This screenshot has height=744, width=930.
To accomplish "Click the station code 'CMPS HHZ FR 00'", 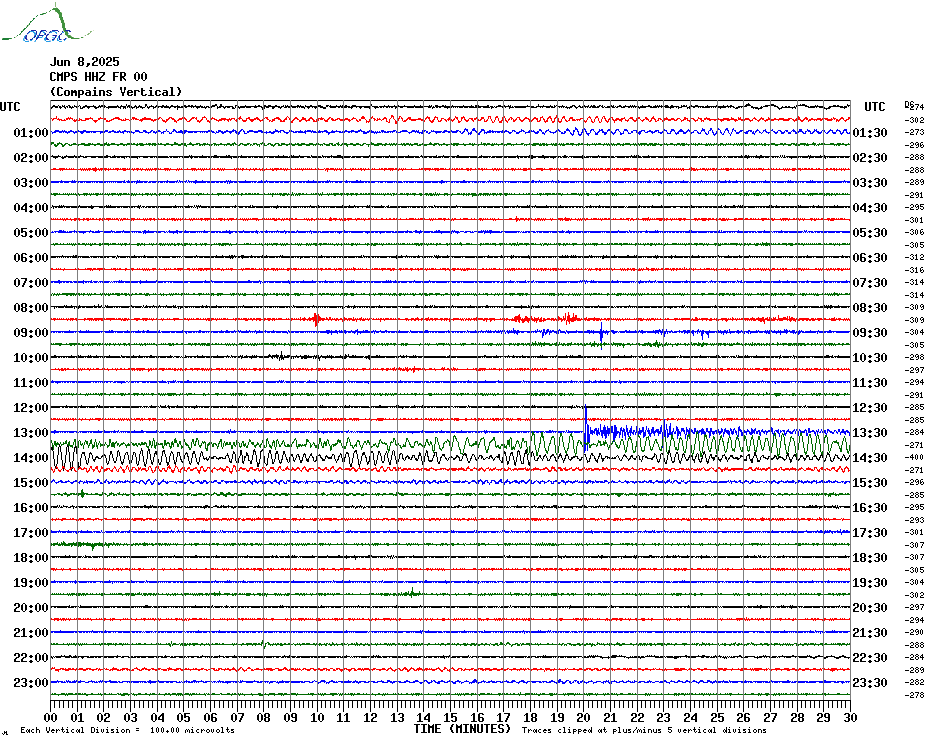I will click(x=98, y=77).
